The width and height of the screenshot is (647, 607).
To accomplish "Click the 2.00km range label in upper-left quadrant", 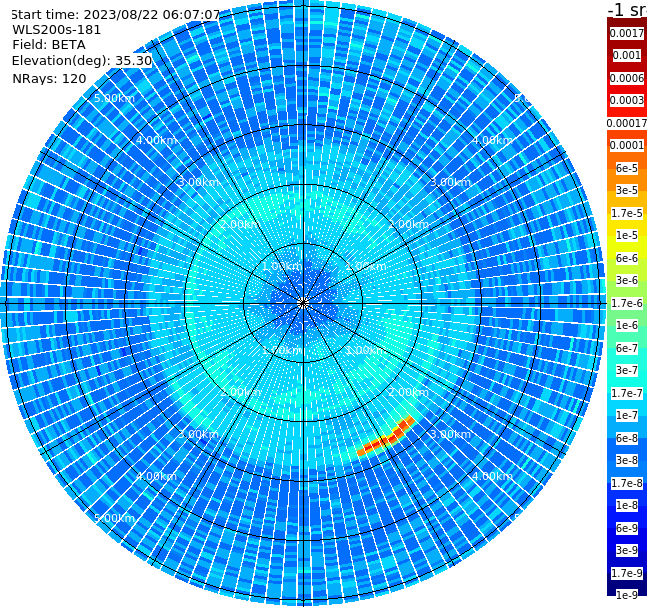I will [x=241, y=224].
